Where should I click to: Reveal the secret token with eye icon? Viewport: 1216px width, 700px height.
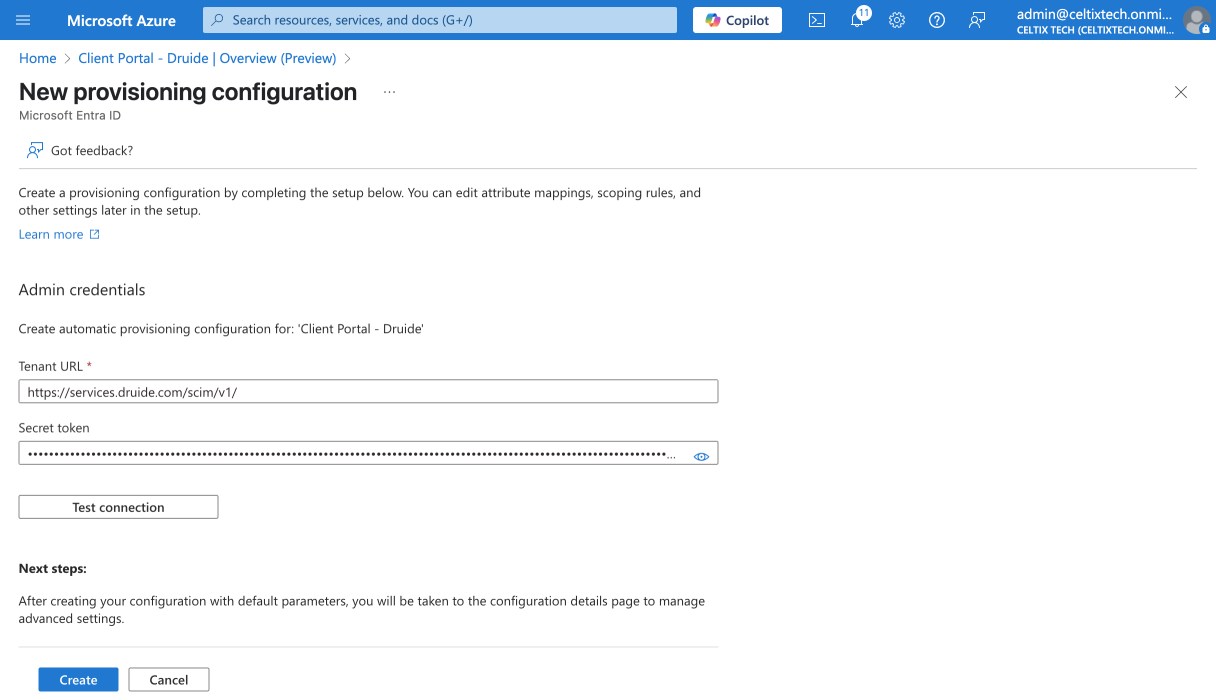pos(702,456)
